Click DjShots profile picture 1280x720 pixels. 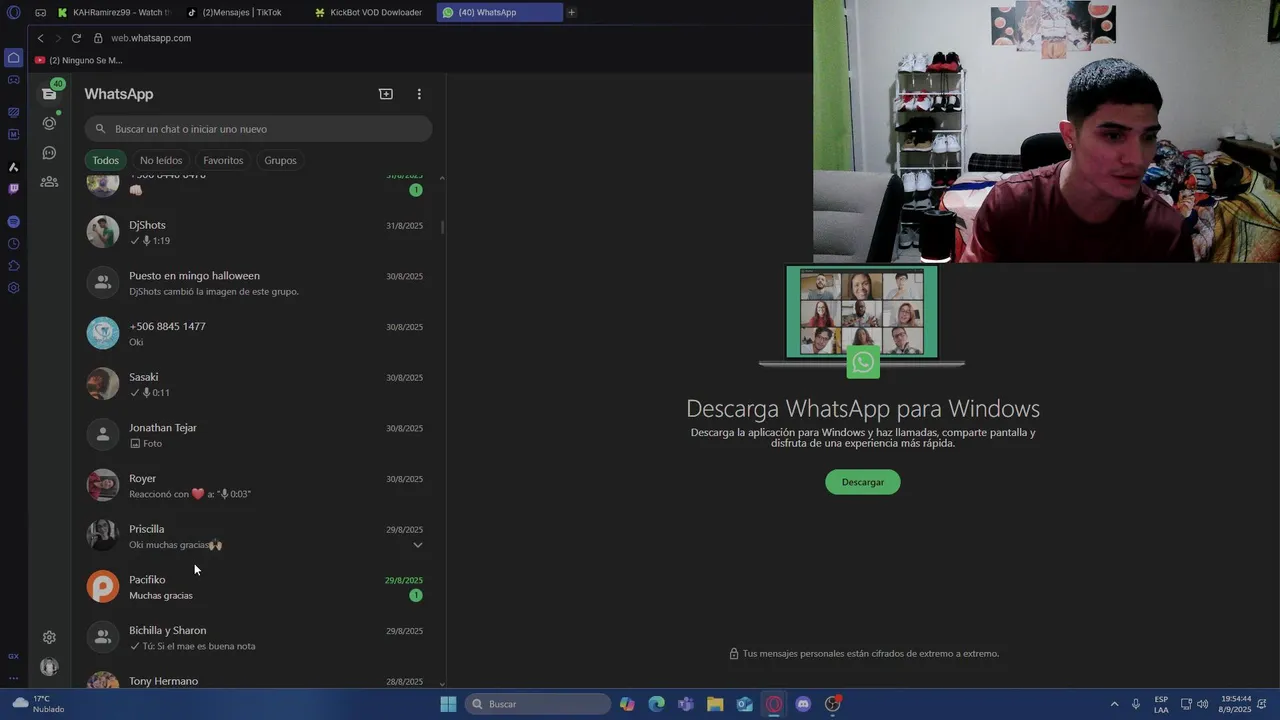point(102,232)
